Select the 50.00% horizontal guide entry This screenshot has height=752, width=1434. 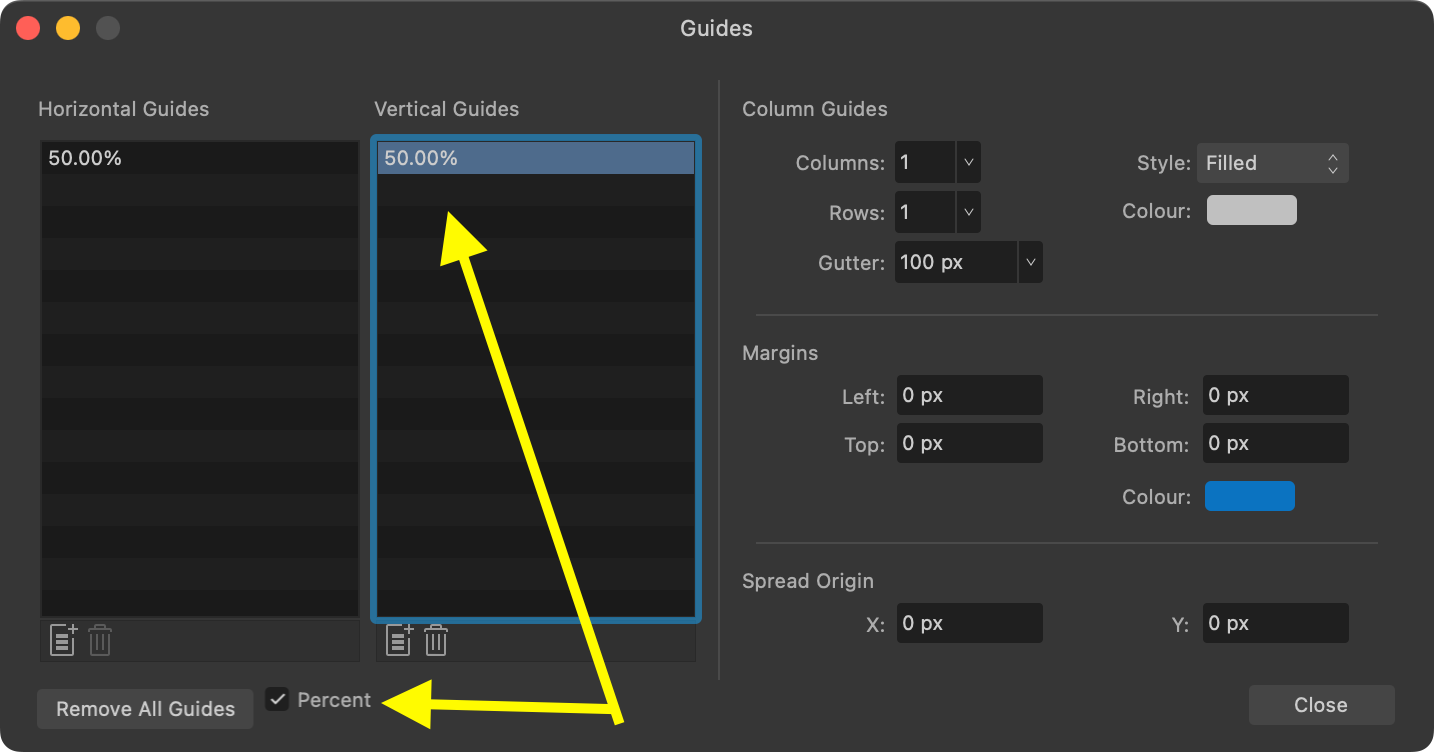(x=198, y=157)
